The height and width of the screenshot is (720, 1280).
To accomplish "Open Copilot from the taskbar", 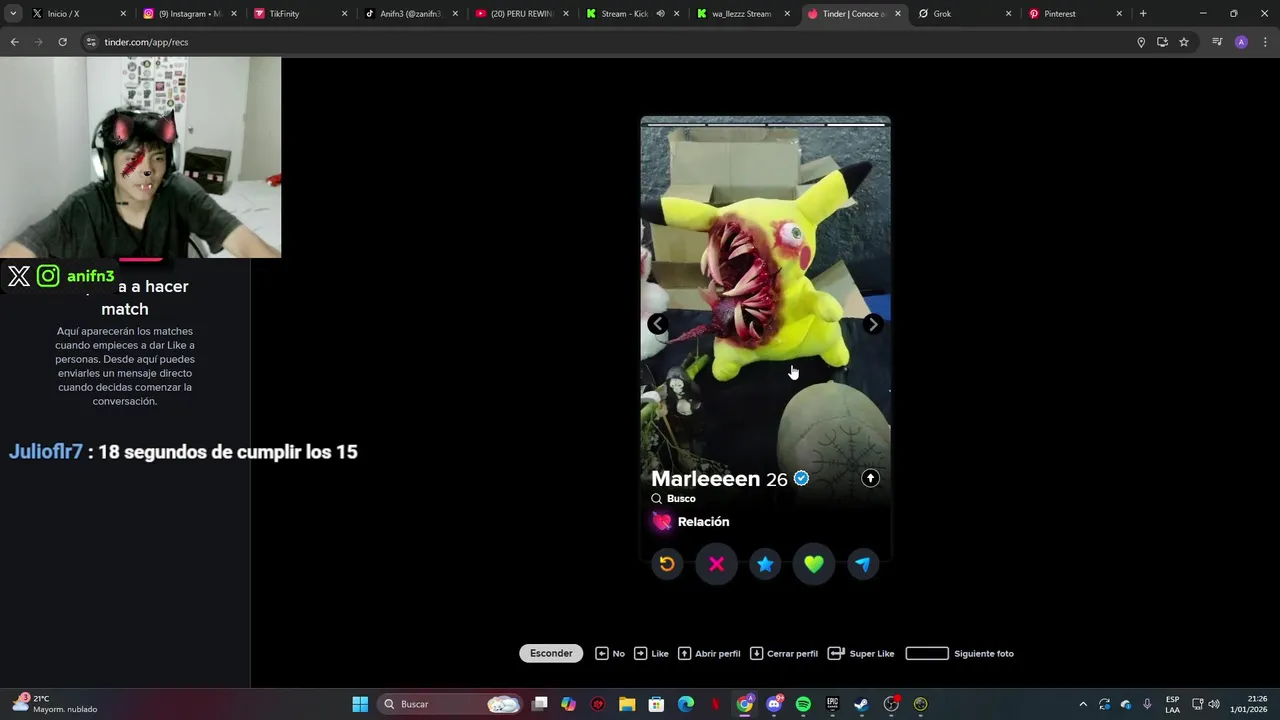I will [x=569, y=704].
